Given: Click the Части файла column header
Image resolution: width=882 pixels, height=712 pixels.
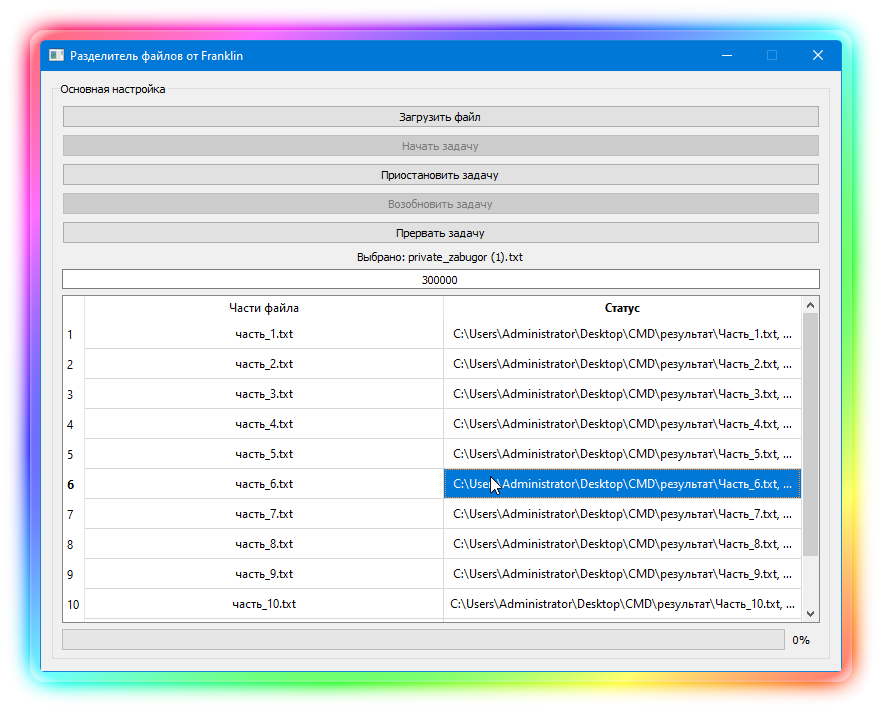Looking at the screenshot, I should [x=264, y=308].
